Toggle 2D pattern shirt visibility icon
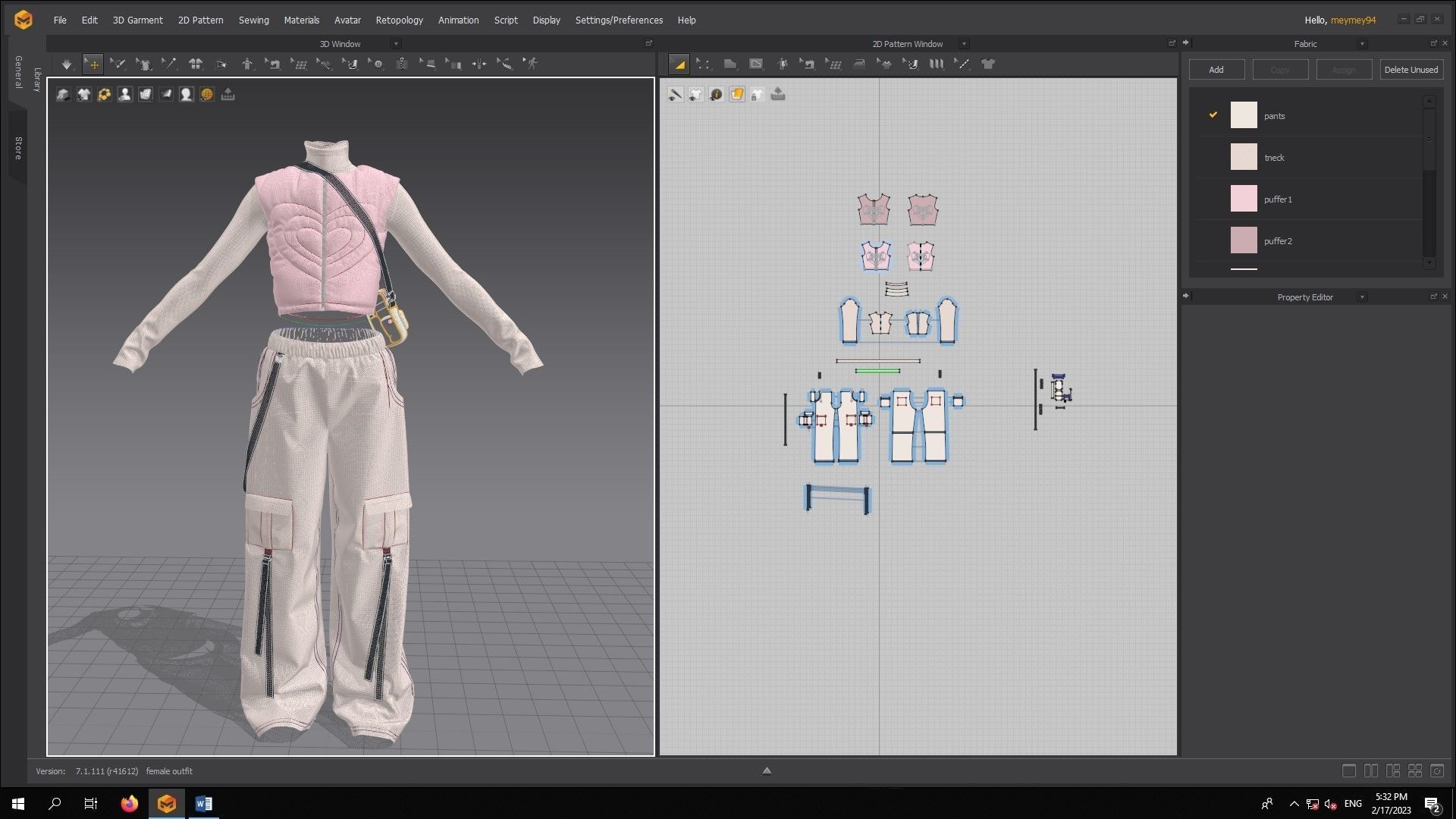Viewport: 1456px width, 819px height. click(x=695, y=94)
